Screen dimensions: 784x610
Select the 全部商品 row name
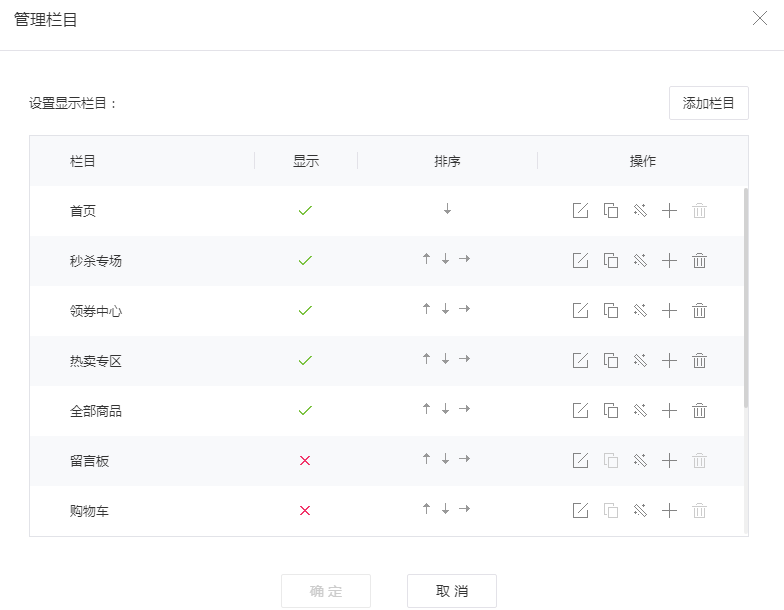point(96,411)
